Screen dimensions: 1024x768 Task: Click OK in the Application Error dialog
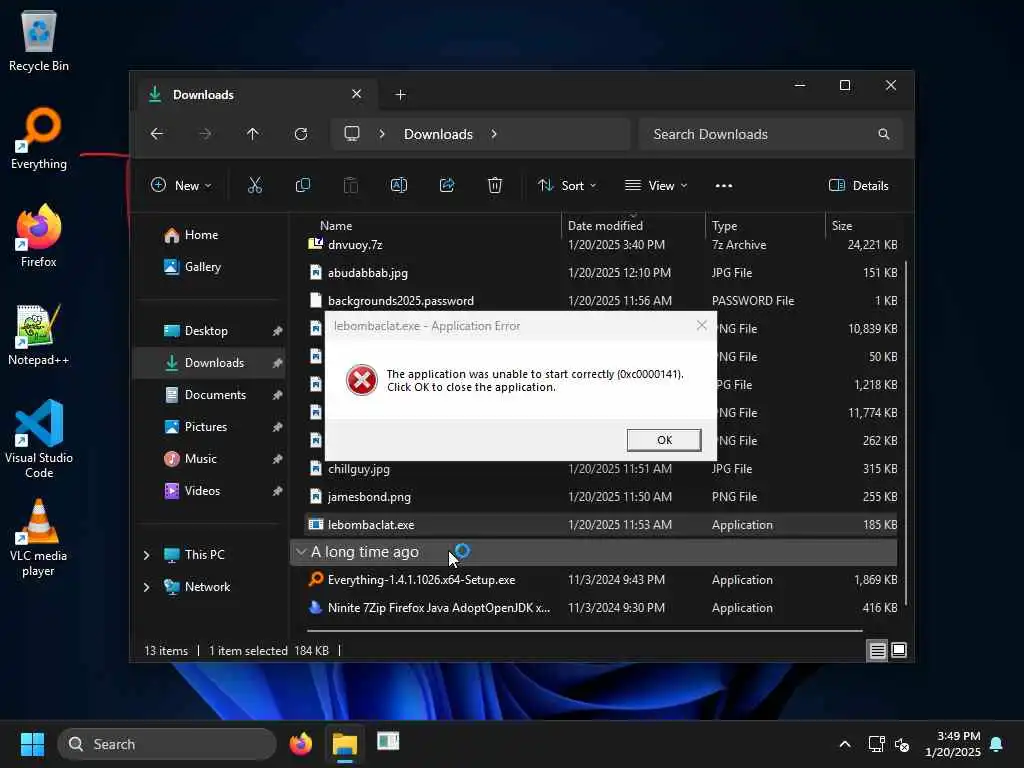click(x=664, y=440)
